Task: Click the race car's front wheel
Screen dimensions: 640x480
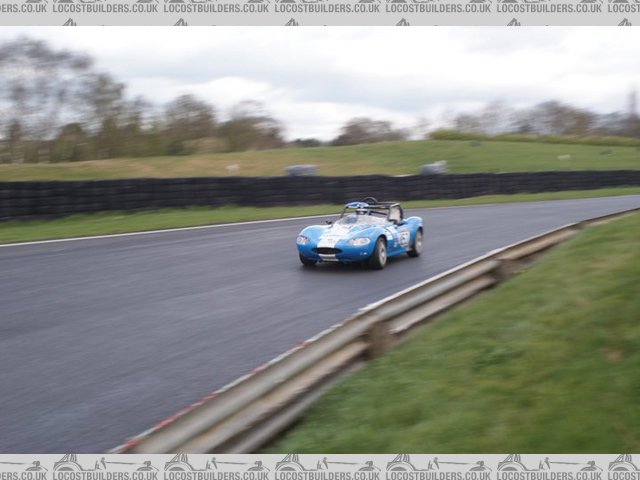Action: 379,254
